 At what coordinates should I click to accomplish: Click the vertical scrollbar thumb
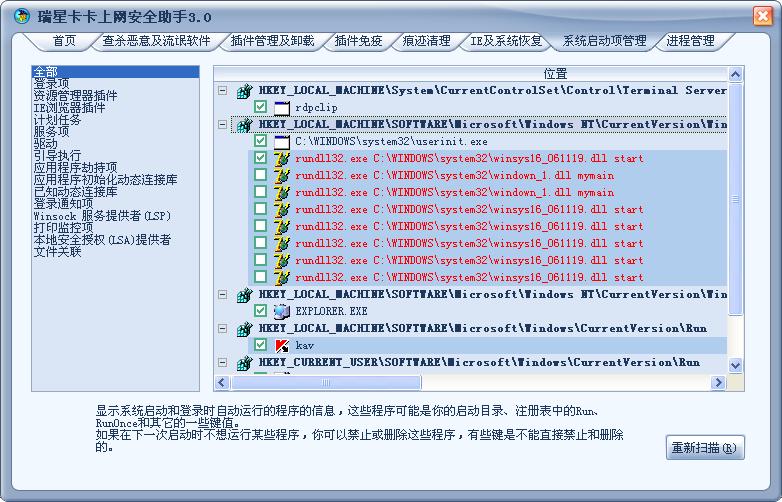736,199
